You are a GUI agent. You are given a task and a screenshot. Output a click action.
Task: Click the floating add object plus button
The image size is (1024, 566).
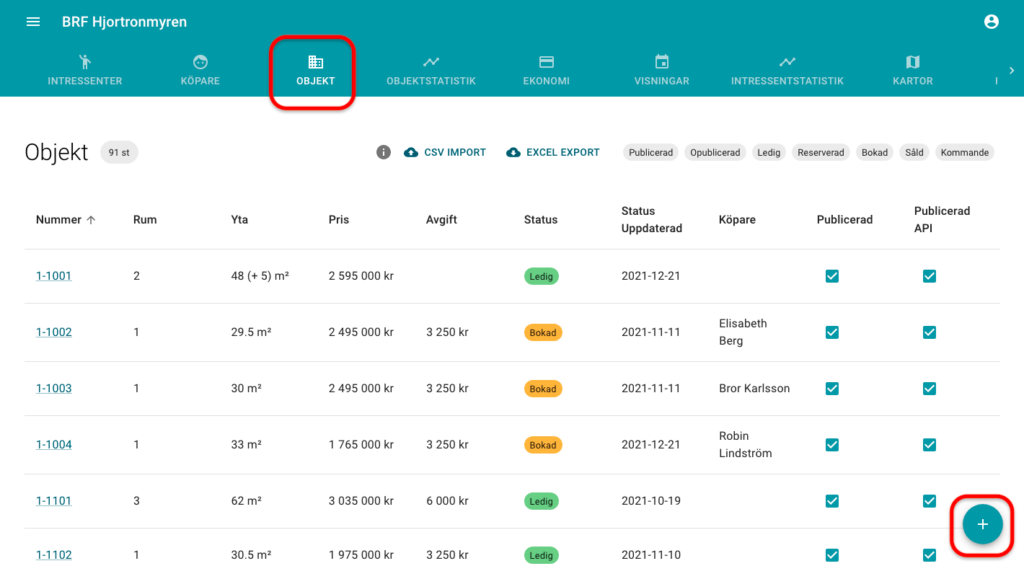pos(981,524)
